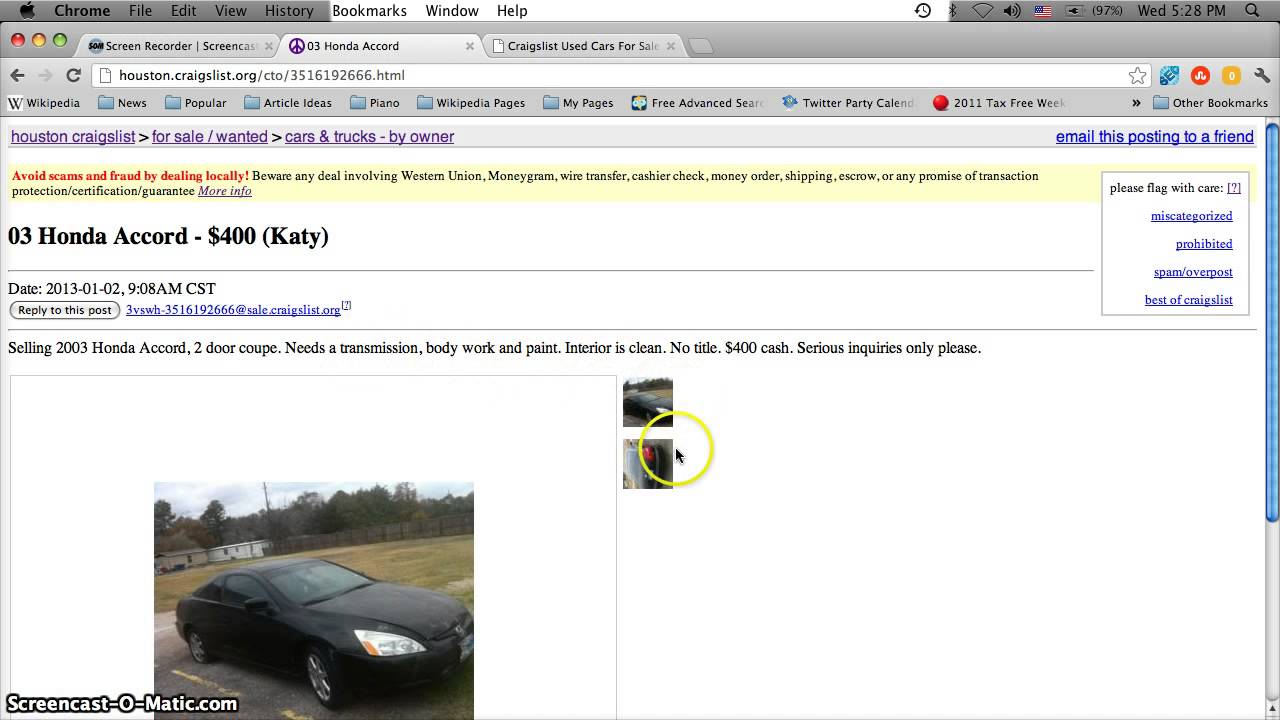Flag the post as spam/overpost

coord(1193,272)
